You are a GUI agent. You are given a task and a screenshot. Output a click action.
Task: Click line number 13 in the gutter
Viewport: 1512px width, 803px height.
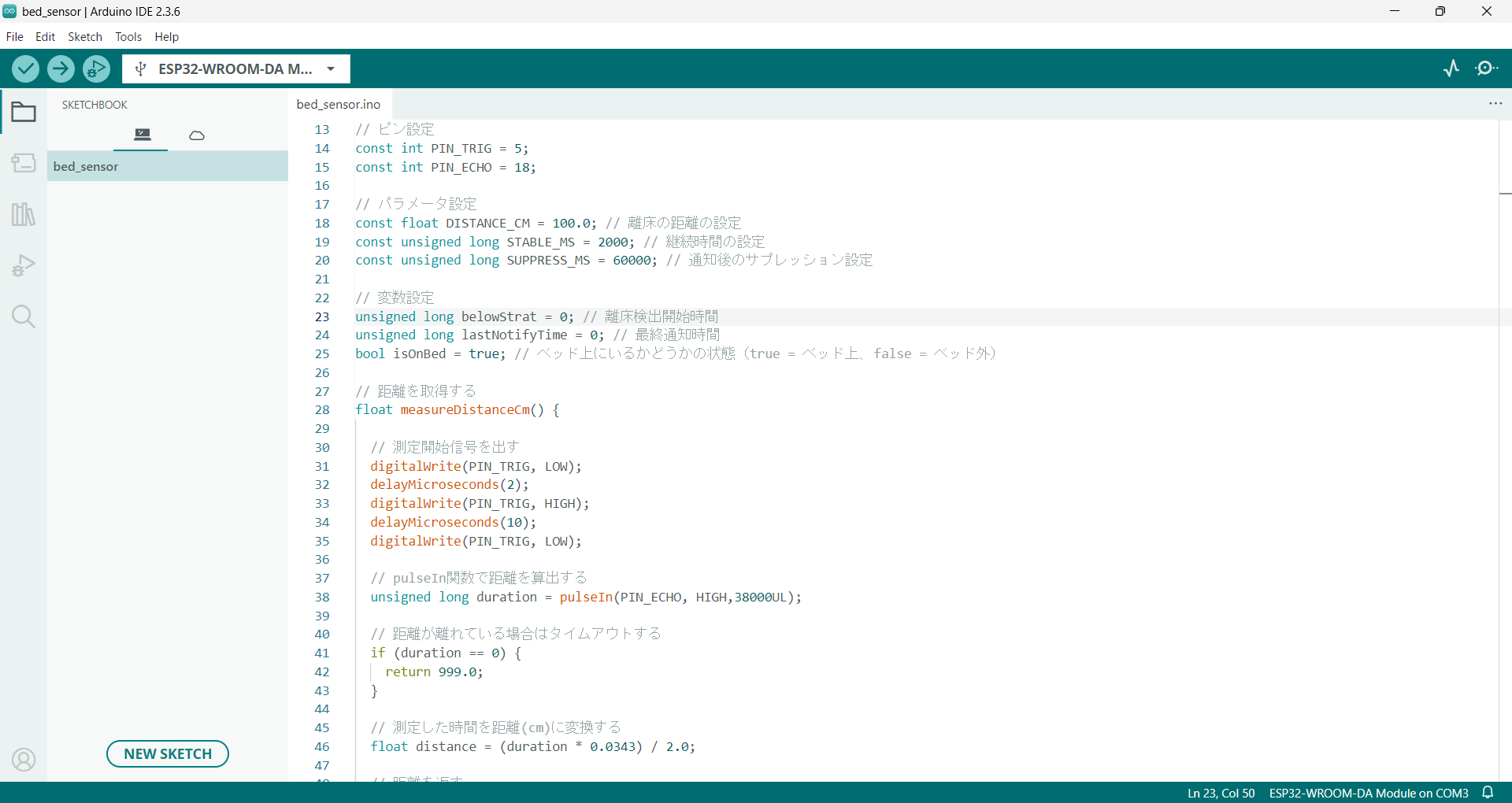322,130
